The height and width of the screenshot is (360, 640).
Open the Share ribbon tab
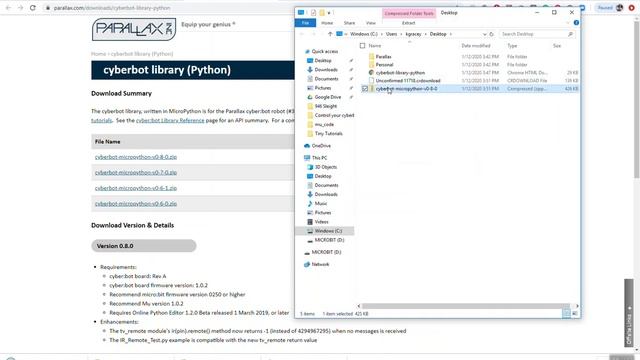(x=349, y=23)
